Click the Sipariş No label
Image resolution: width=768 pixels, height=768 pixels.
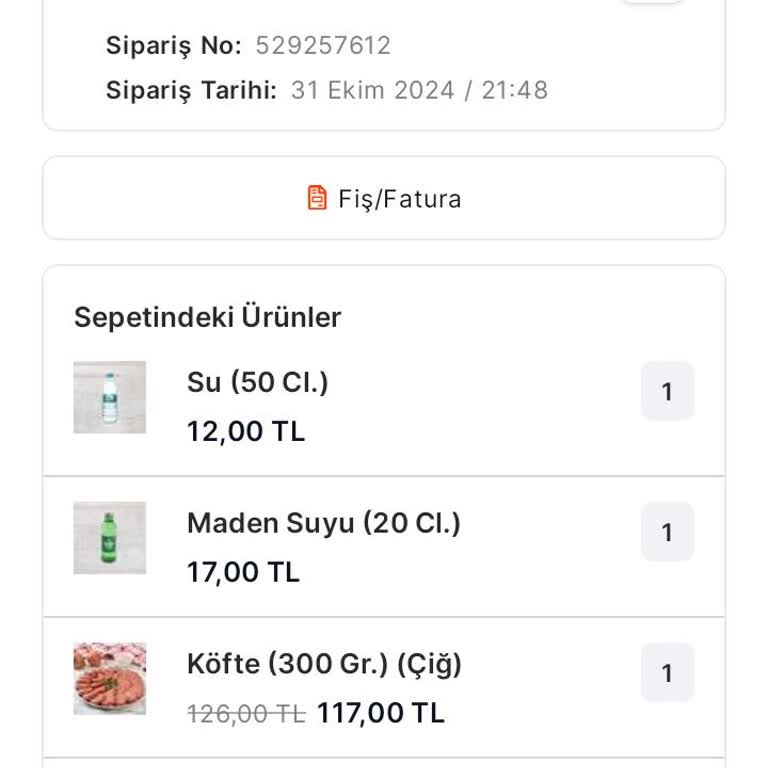(x=174, y=46)
